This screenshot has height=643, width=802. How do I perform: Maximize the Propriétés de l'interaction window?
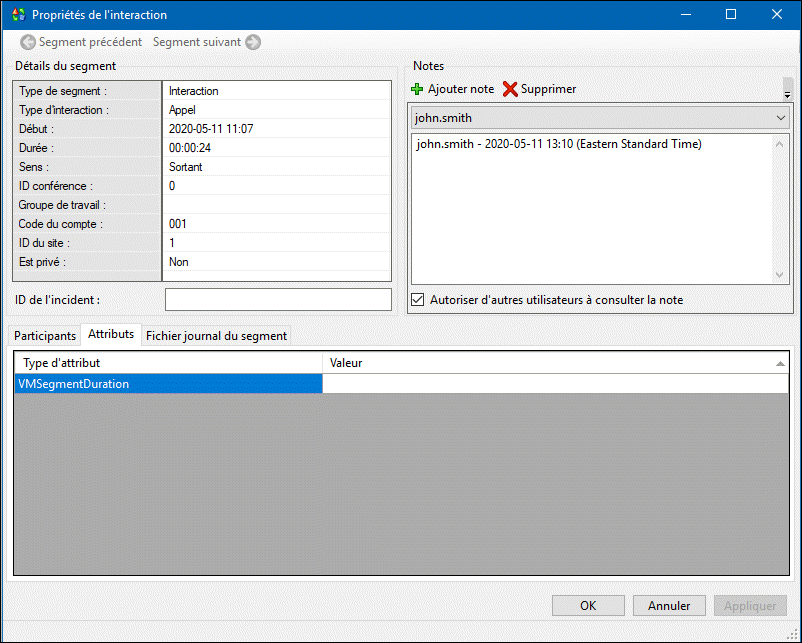731,15
